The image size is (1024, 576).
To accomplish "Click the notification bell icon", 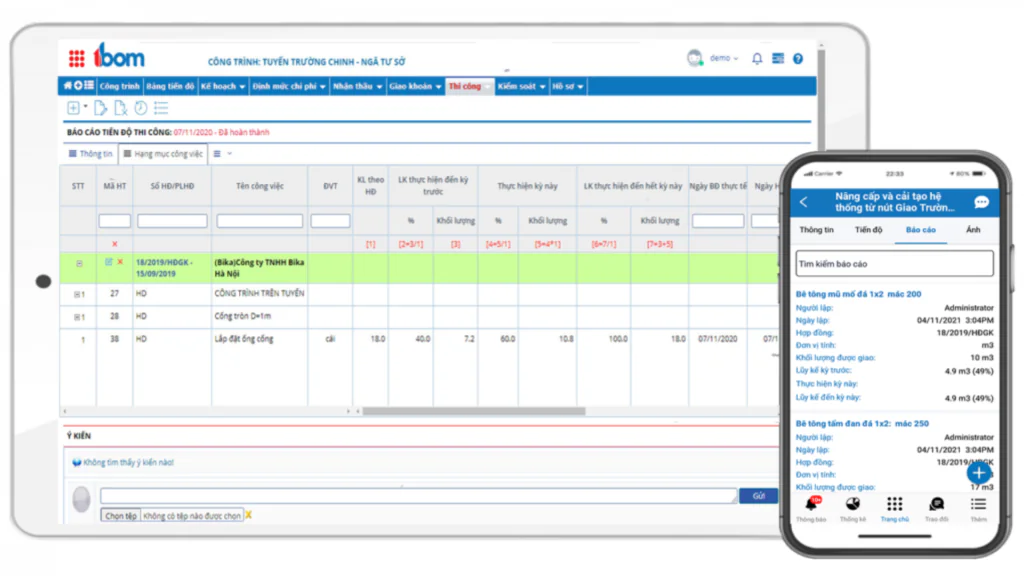I will click(757, 59).
